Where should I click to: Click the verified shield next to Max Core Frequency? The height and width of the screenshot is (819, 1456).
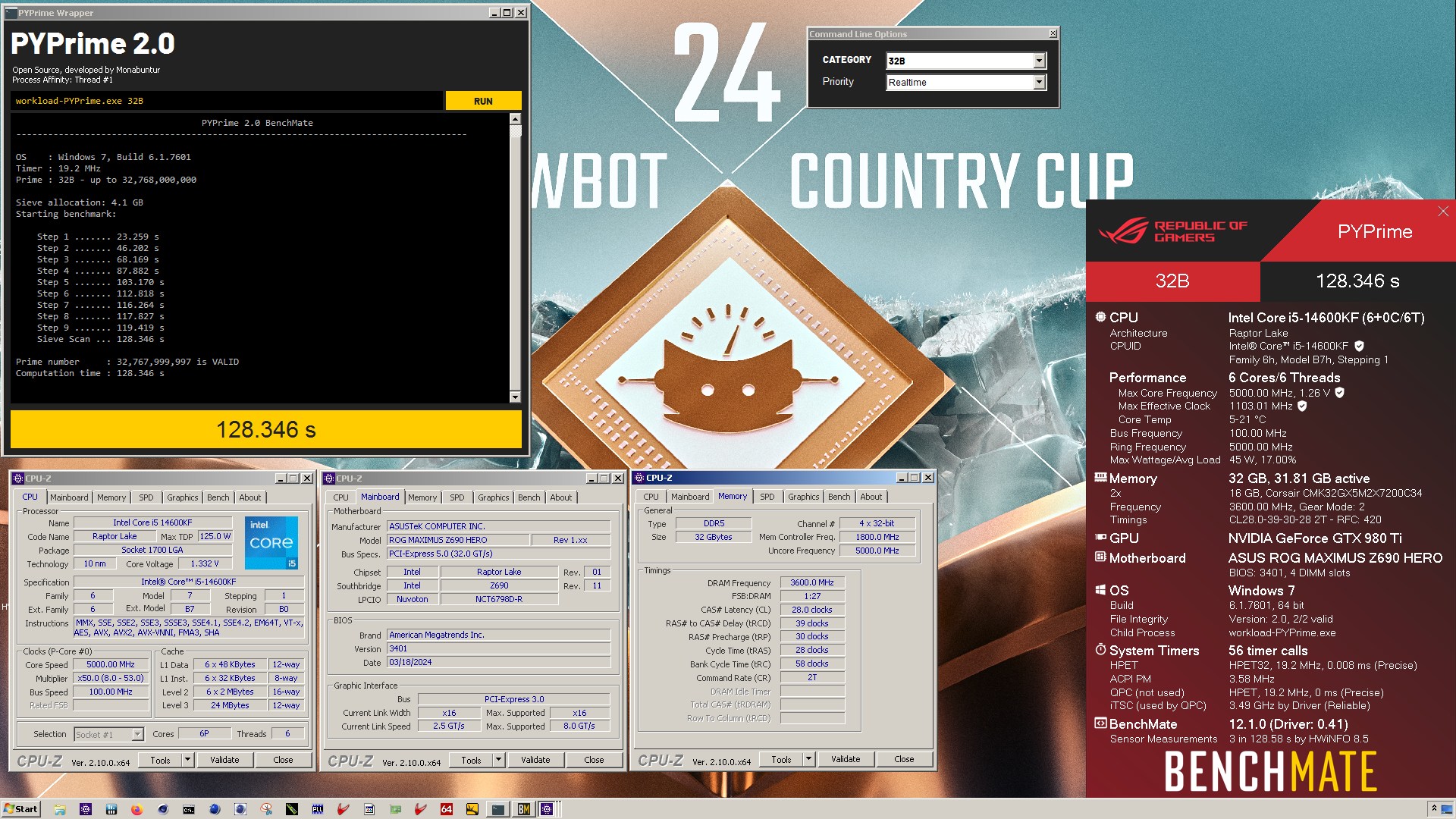1339,393
